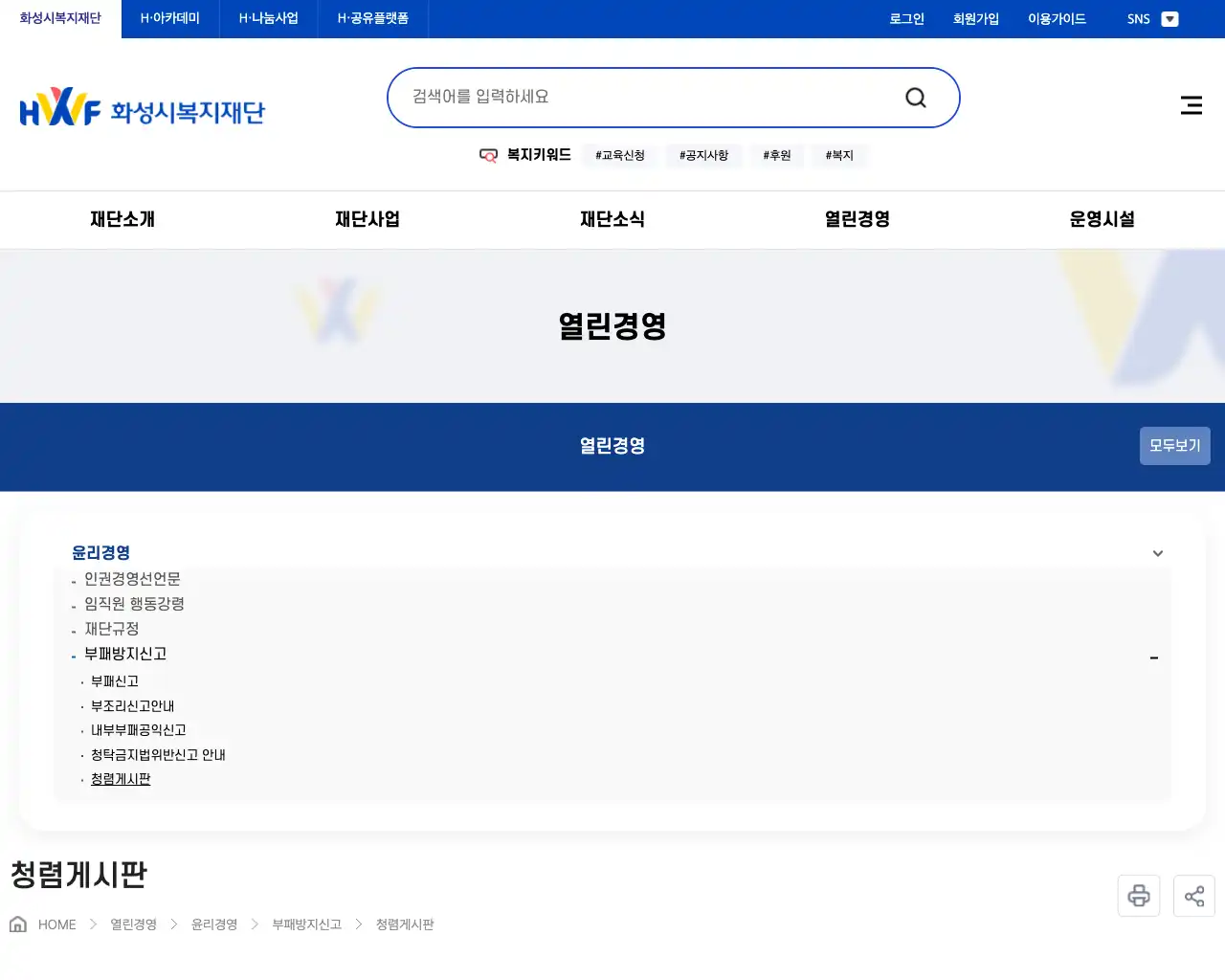Collapse 부패방지신고 with the minus control
The image size is (1225, 980).
[x=1154, y=657]
